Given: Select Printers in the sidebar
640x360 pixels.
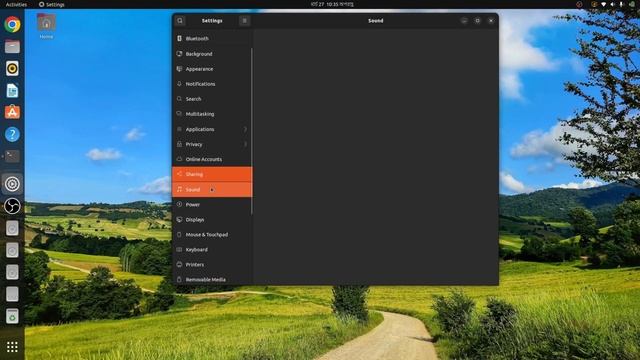Looking at the screenshot, I should point(212,264).
